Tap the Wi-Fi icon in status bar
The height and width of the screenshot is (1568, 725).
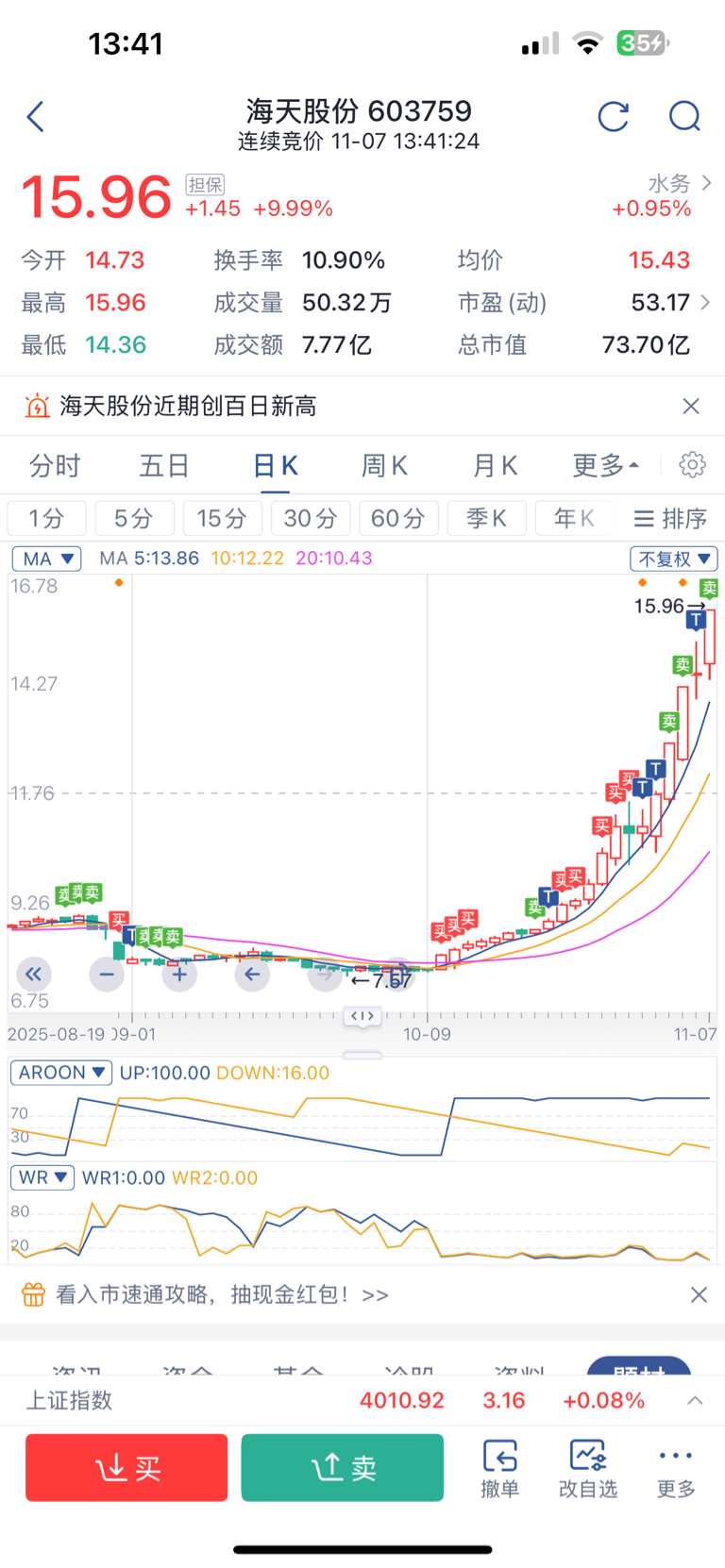coord(587,43)
